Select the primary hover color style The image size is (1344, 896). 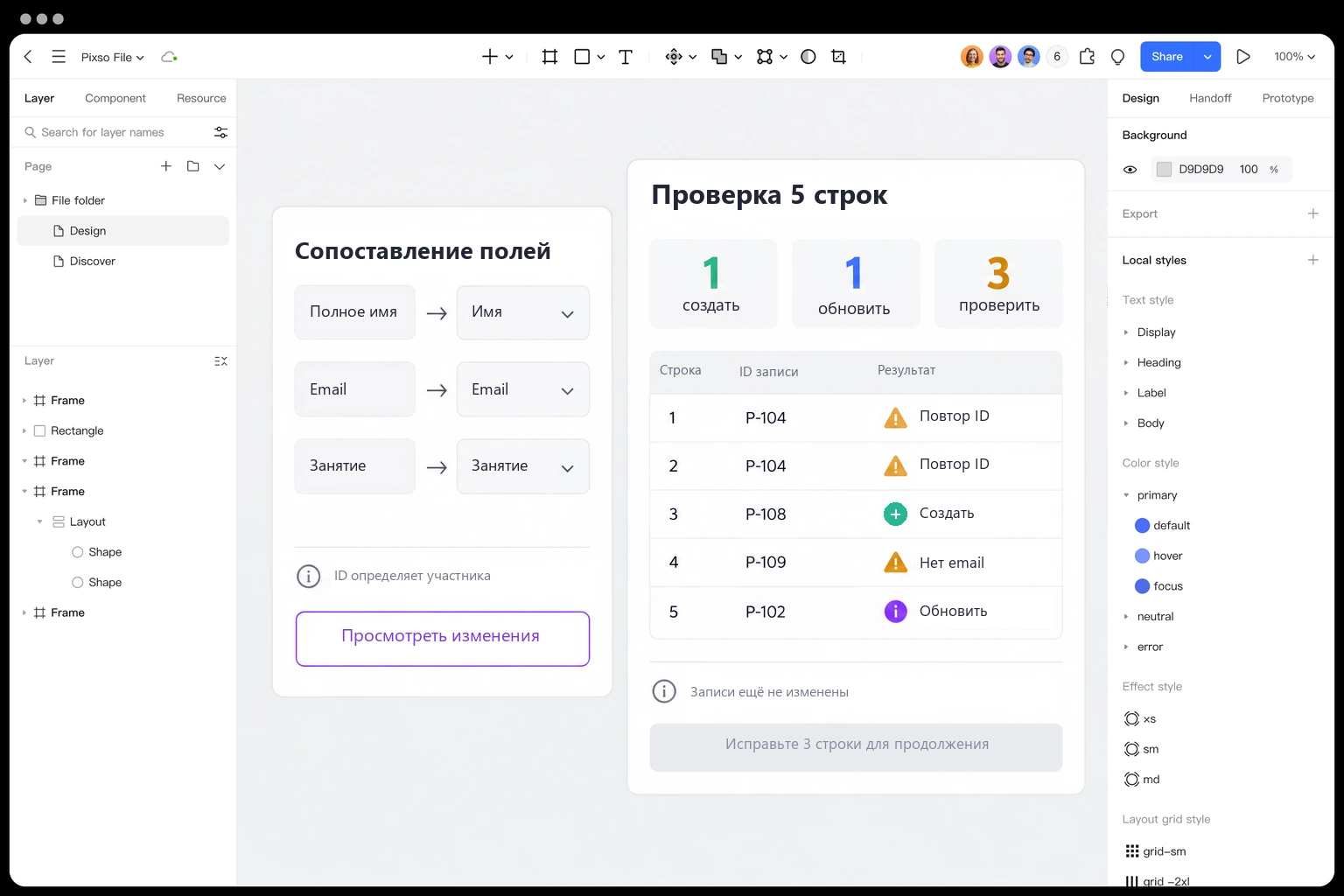[x=1158, y=556]
